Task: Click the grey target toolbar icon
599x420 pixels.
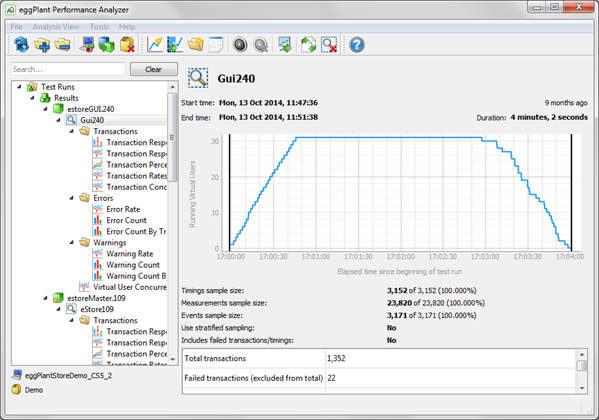Action: click(261, 45)
